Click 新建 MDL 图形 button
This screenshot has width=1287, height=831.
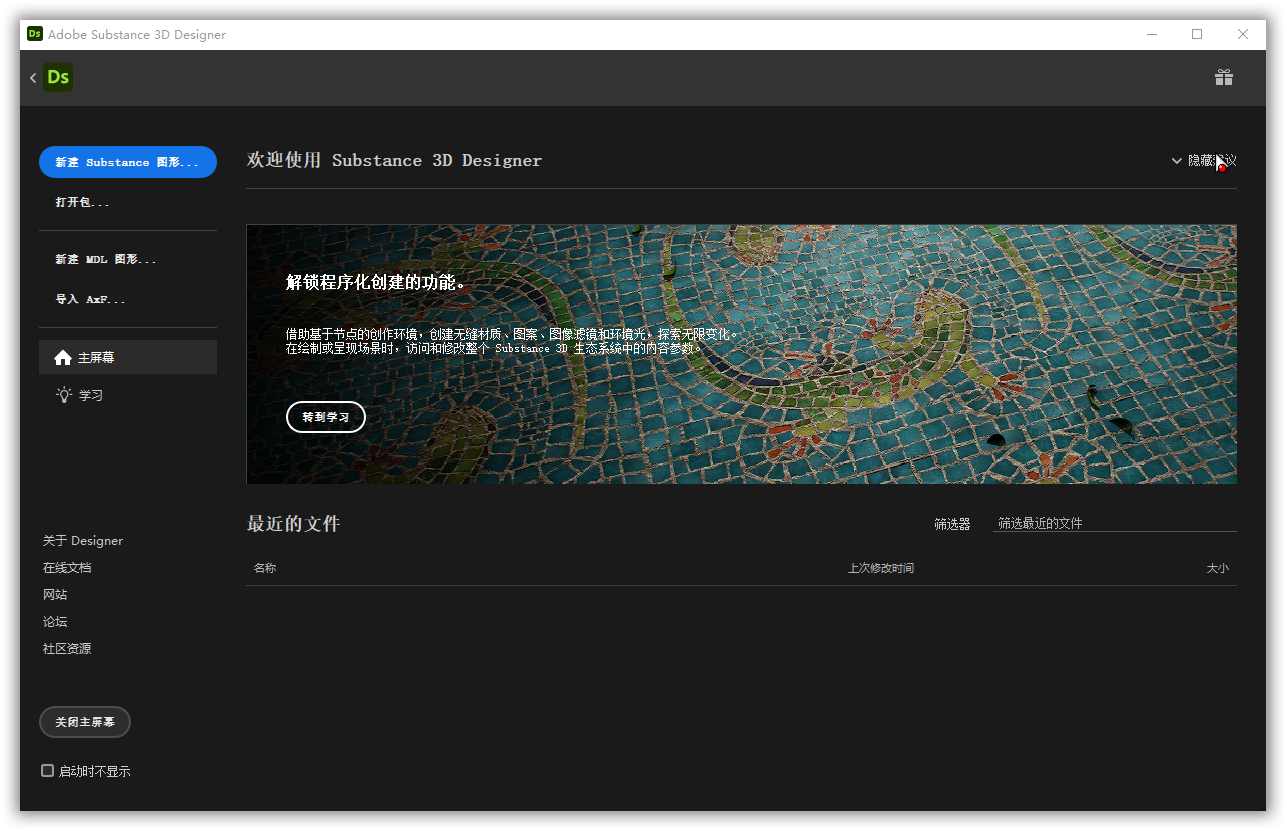(x=106, y=259)
